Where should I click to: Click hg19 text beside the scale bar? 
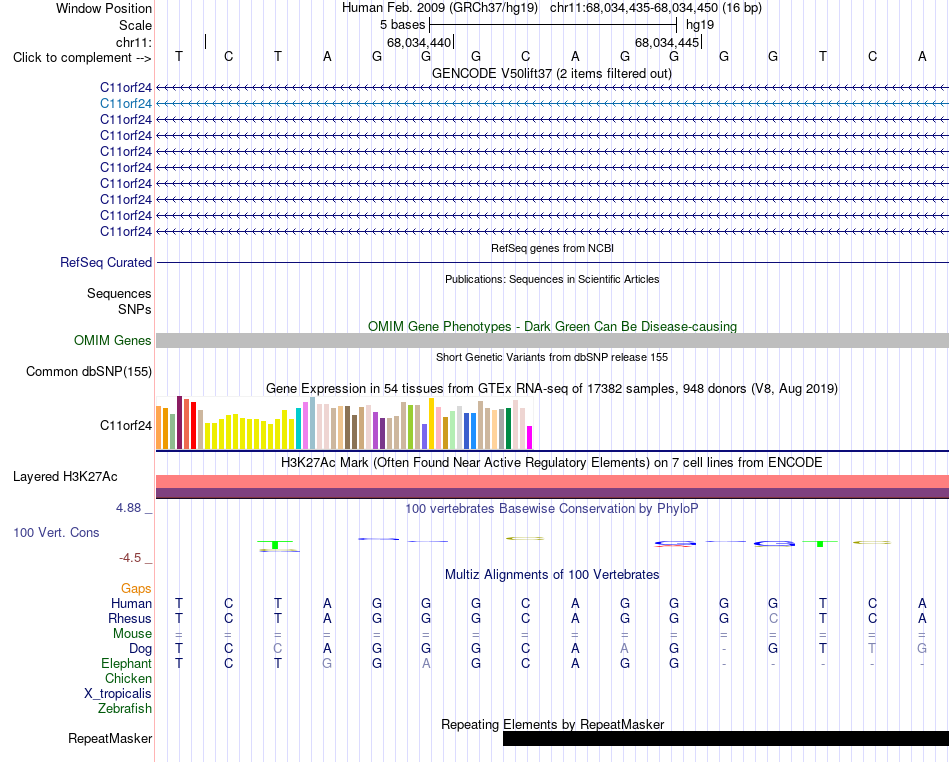[x=700, y=25]
